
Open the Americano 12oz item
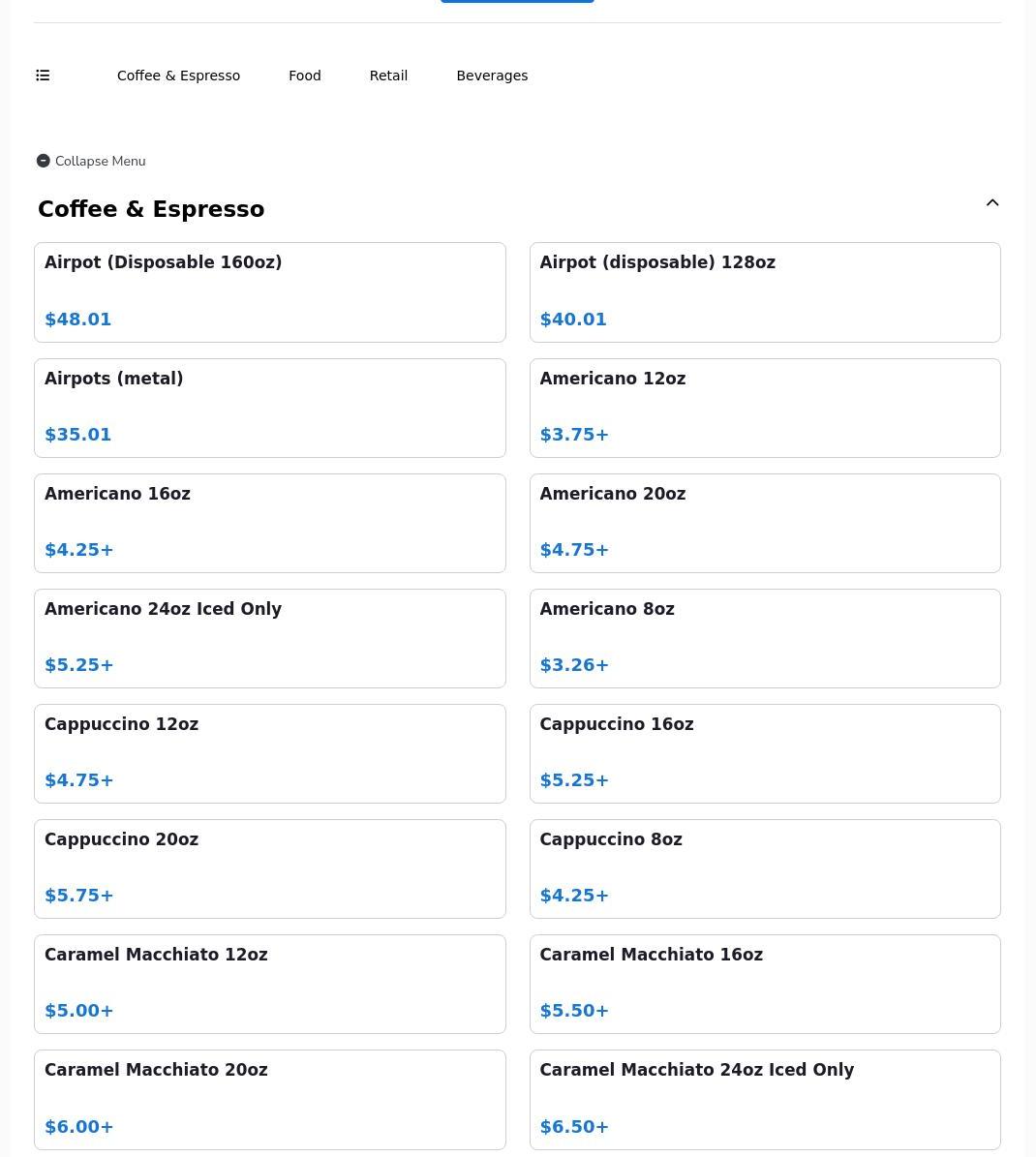(765, 408)
